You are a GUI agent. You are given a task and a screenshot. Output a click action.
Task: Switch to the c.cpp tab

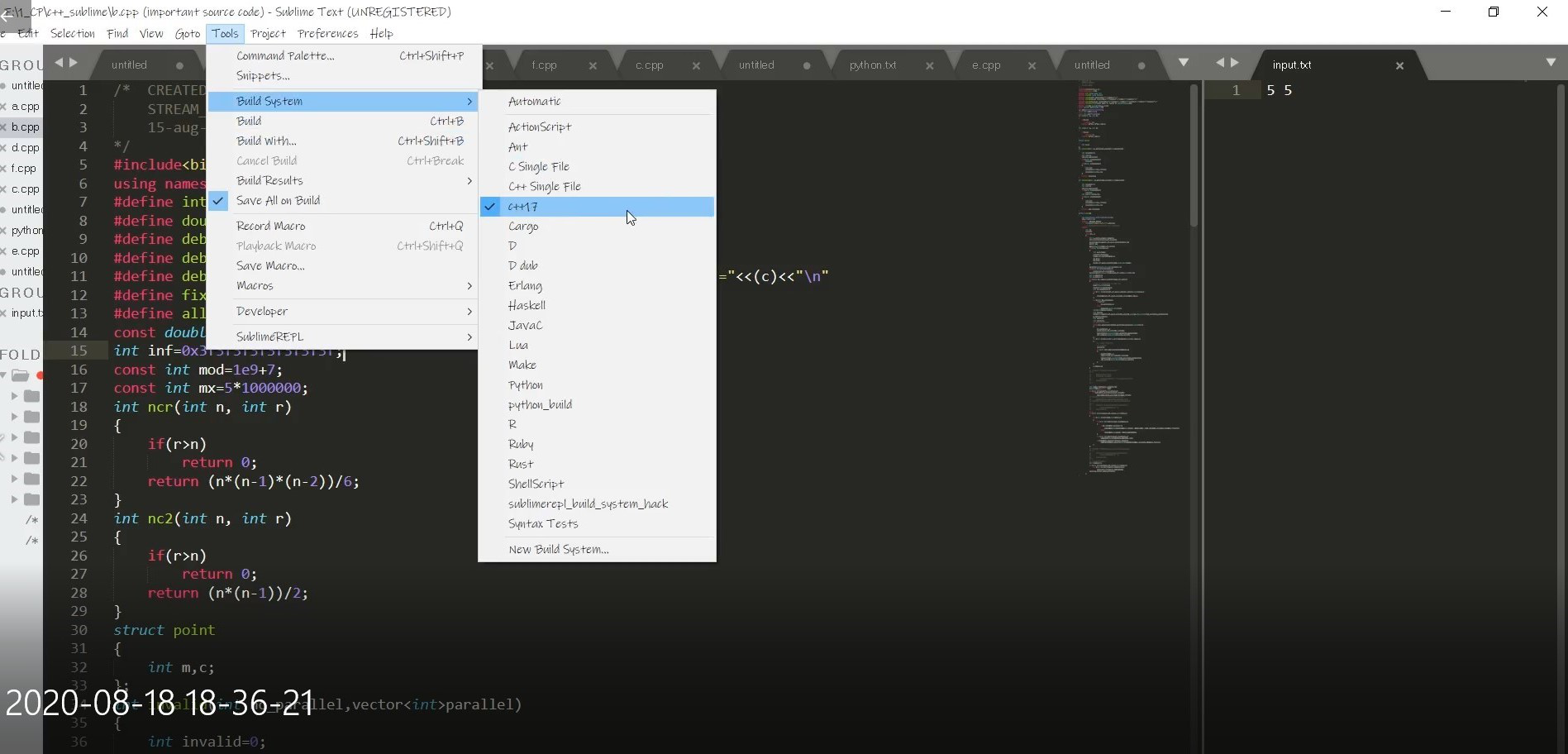point(649,64)
